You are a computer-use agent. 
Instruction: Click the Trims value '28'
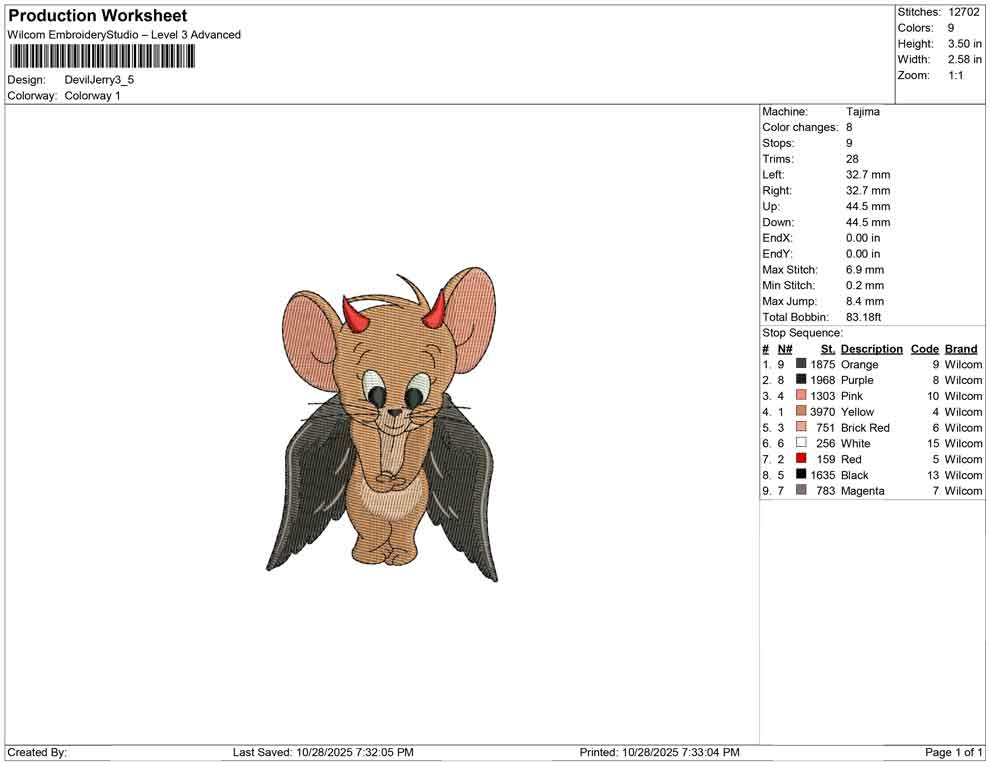click(852, 159)
